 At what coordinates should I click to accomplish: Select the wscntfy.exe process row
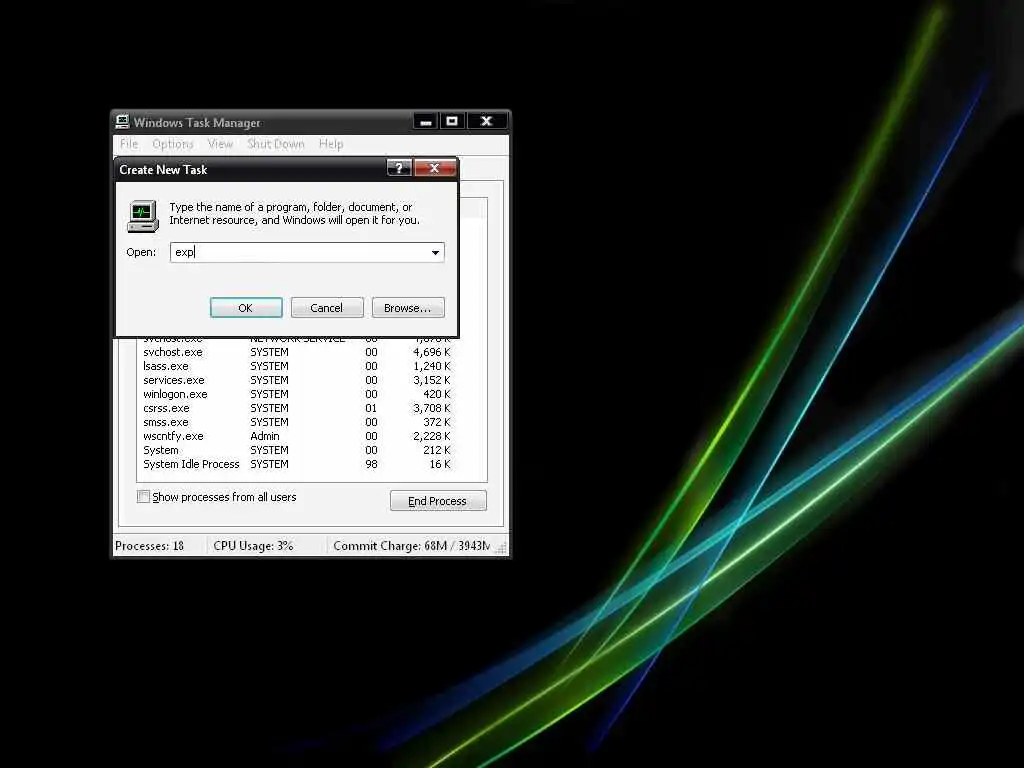coord(297,436)
